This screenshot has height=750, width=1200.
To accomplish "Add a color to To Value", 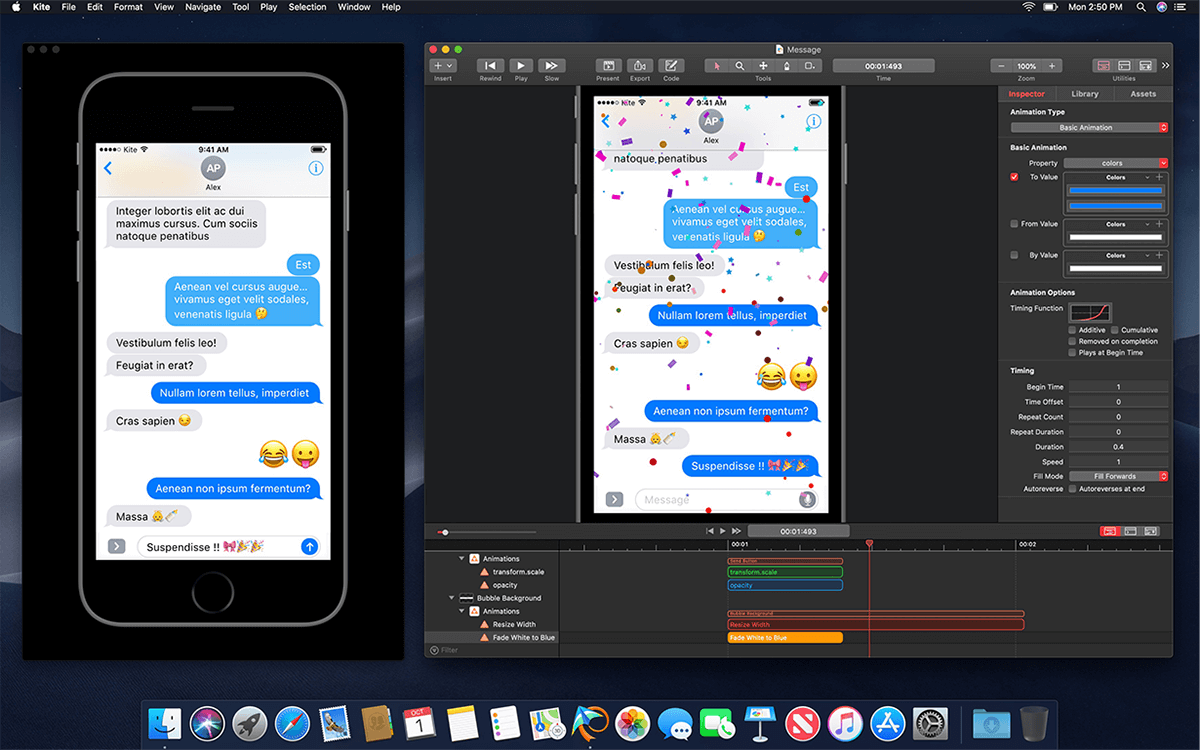I will [x=1159, y=177].
